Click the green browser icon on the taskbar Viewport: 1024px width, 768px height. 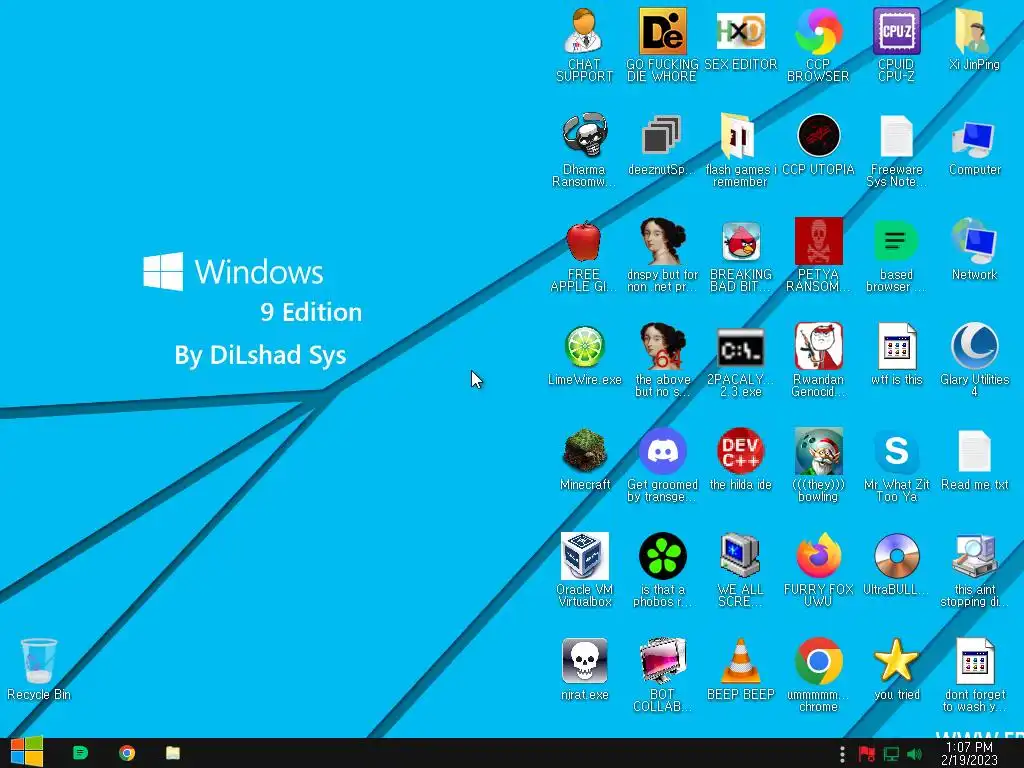[80, 753]
